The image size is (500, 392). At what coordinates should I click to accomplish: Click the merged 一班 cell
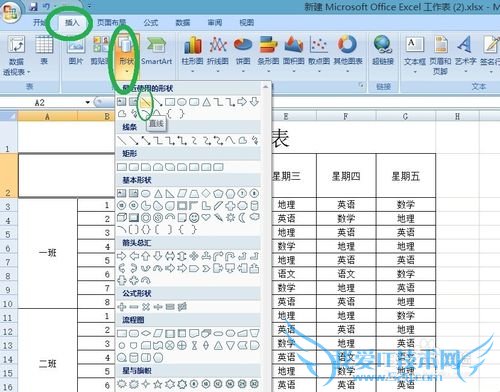click(48, 253)
